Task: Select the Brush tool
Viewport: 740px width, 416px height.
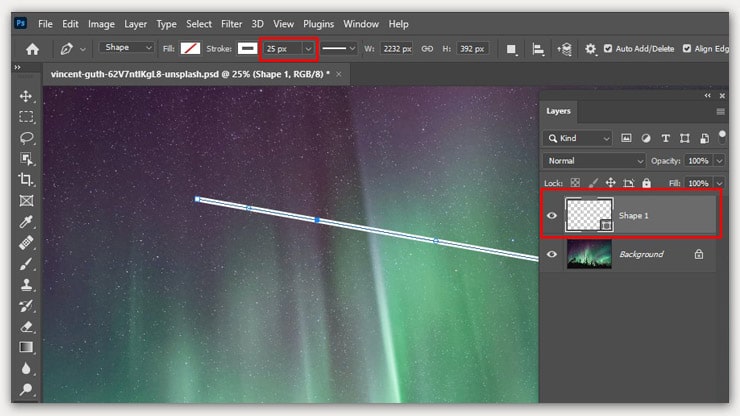Action: coord(26,263)
